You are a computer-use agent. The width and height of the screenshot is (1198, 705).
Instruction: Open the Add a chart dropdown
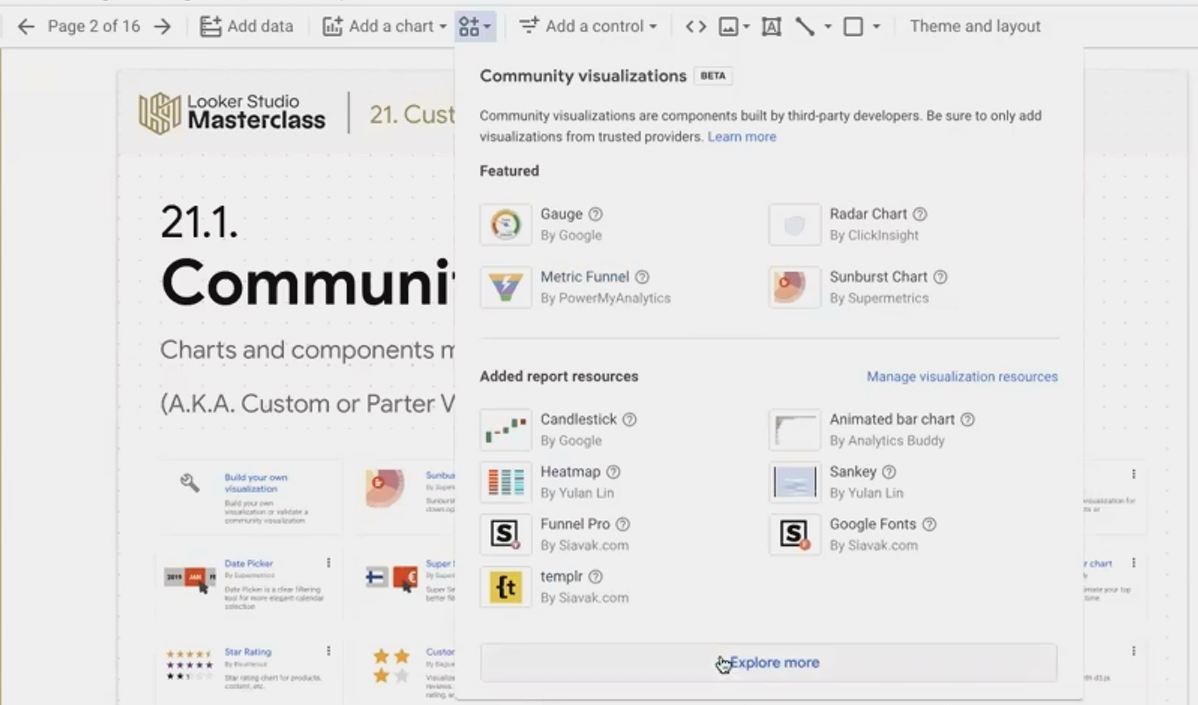pyautogui.click(x=385, y=27)
